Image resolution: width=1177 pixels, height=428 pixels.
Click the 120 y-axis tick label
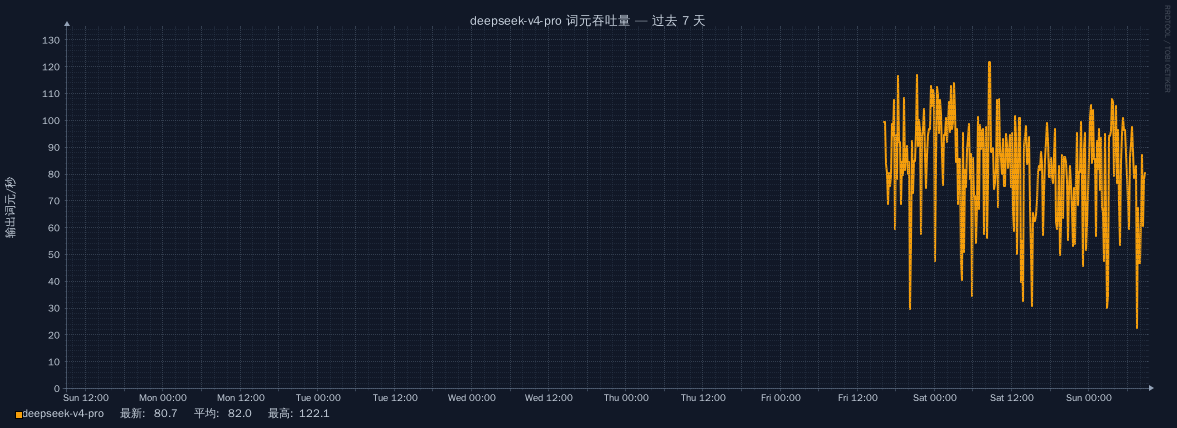tap(50, 67)
